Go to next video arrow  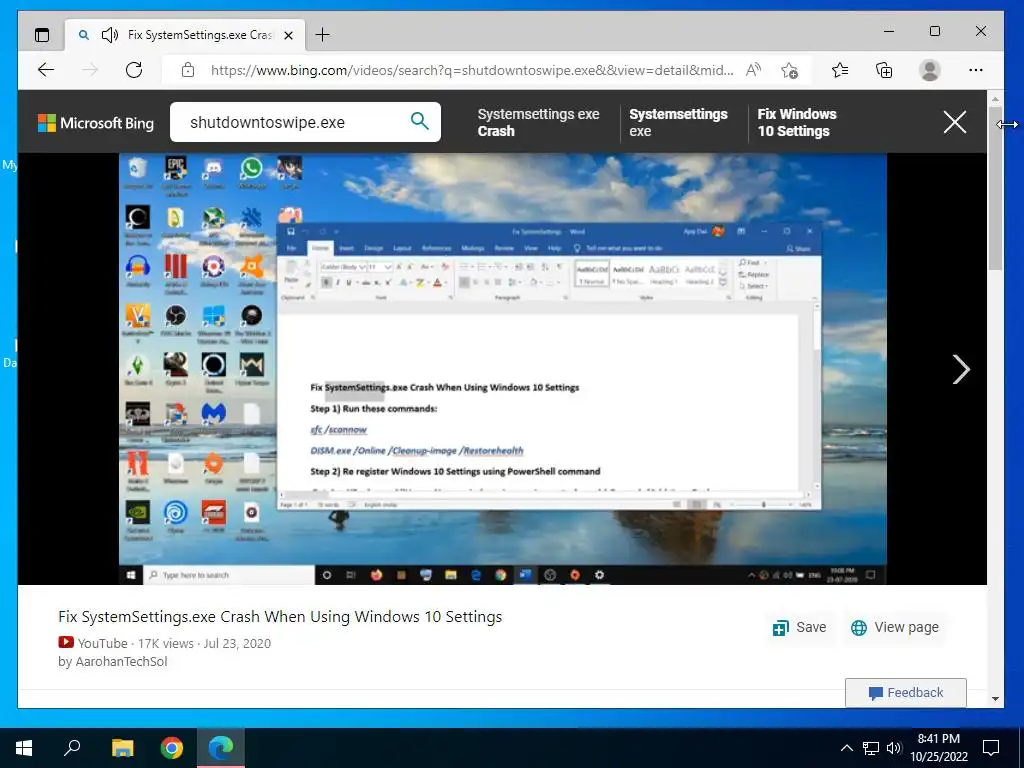961,370
